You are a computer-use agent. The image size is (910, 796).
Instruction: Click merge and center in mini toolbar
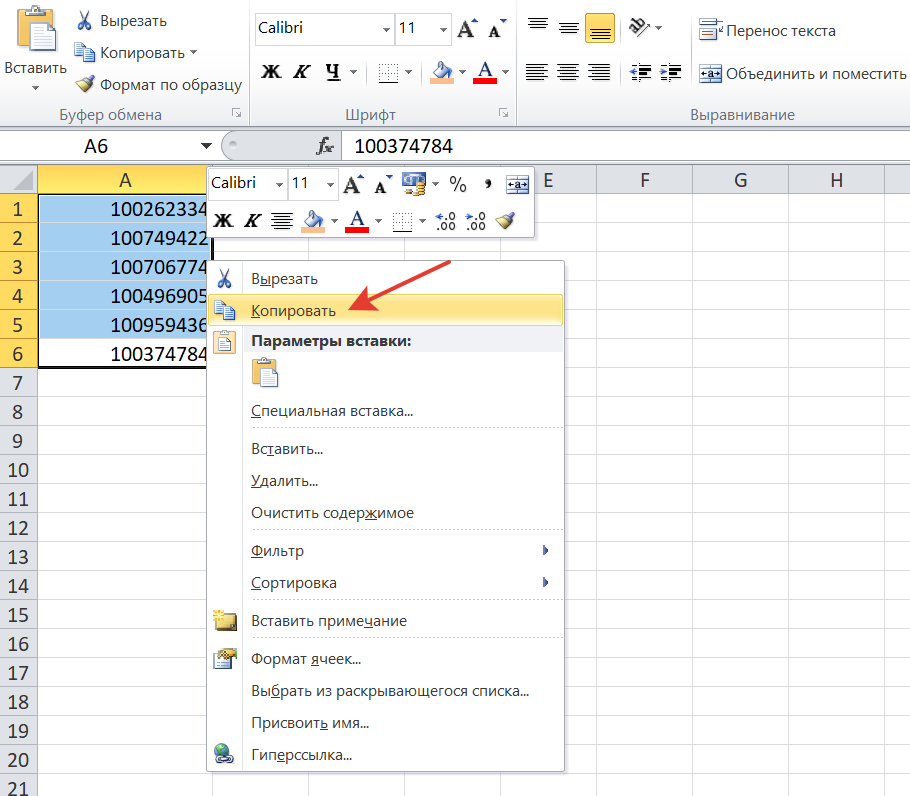point(517,184)
